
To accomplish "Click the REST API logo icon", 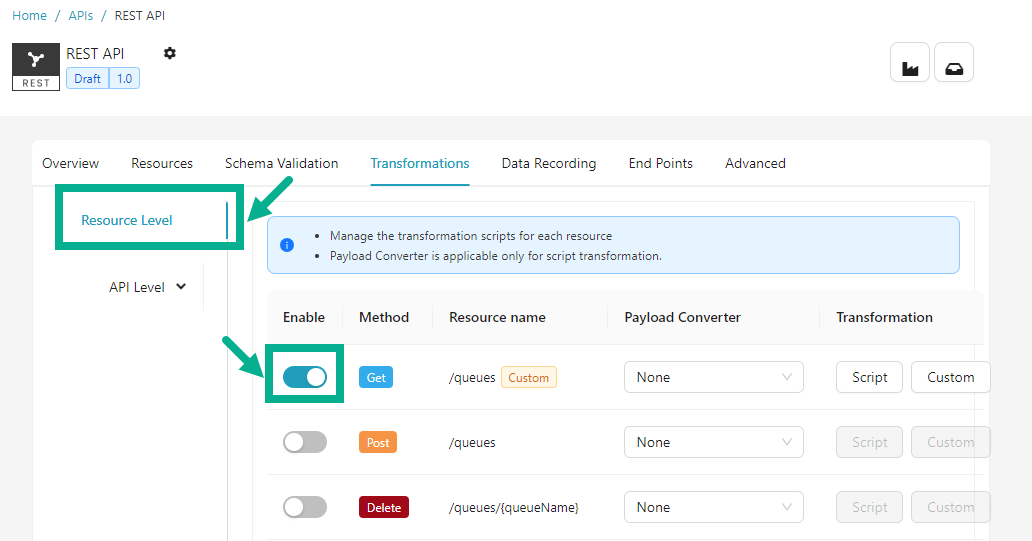I will [36, 67].
